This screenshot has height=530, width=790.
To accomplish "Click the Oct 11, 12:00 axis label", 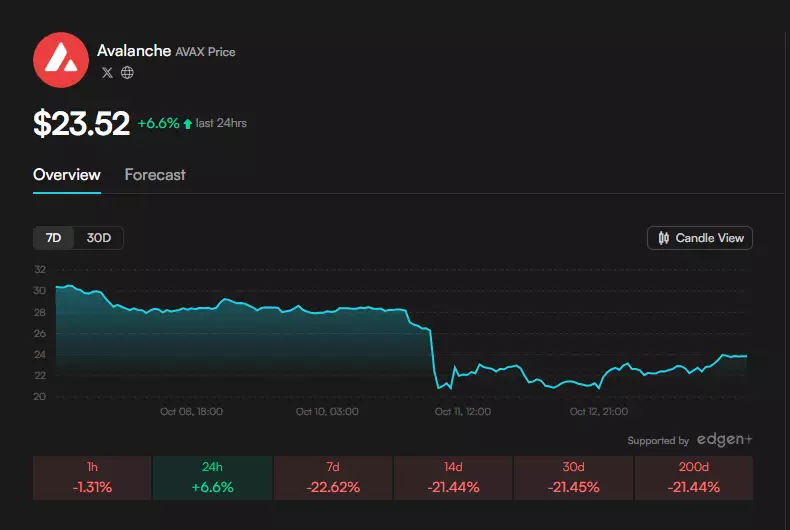I will point(462,411).
